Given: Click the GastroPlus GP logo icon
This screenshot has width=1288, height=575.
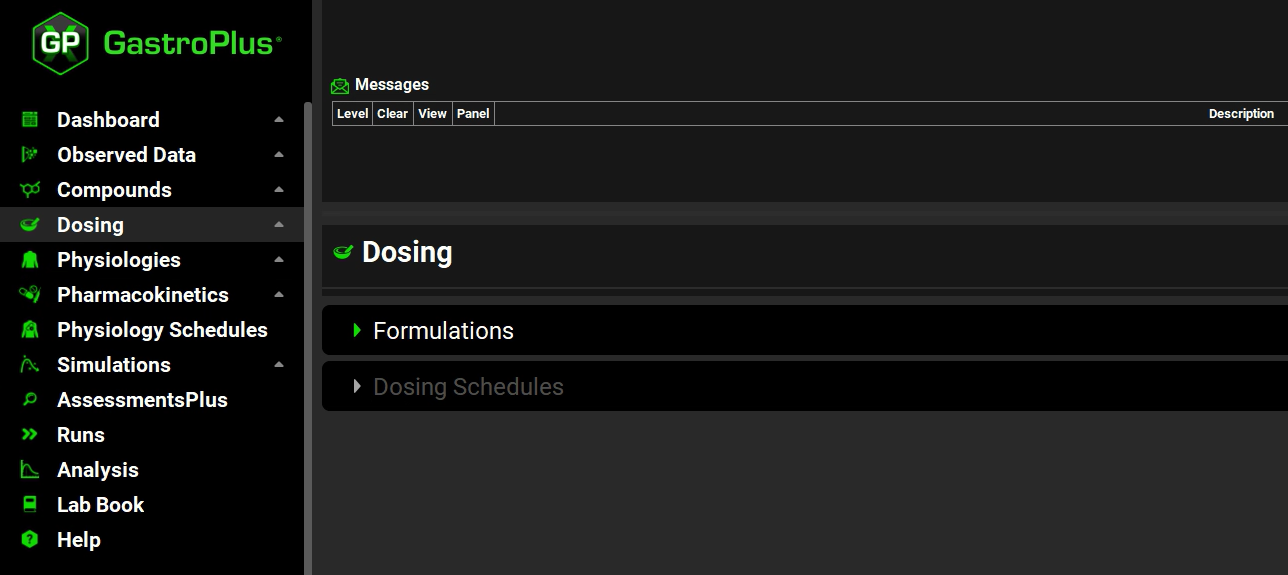Looking at the screenshot, I should tap(60, 44).
